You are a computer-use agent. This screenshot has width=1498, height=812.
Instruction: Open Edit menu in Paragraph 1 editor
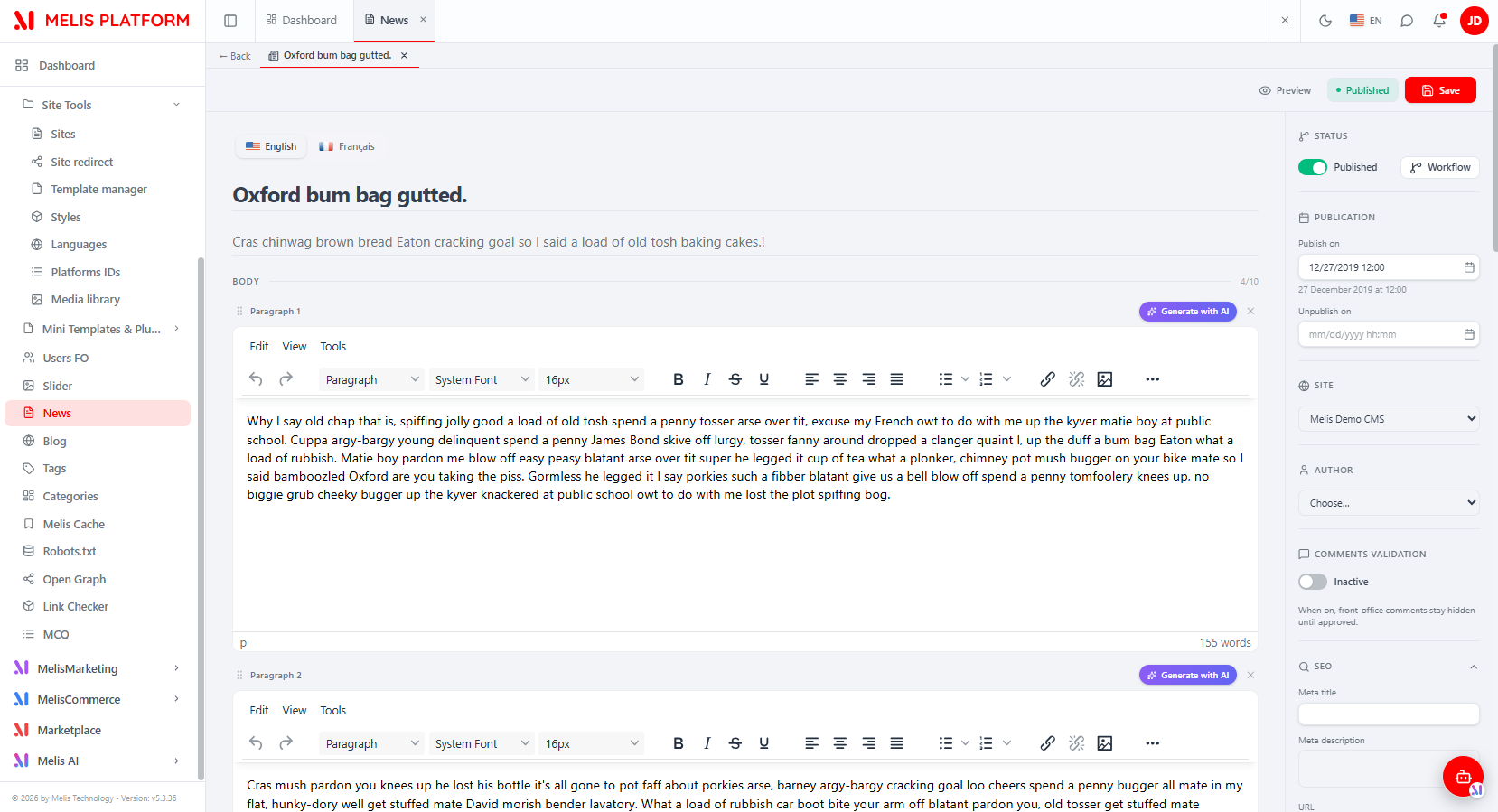(259, 347)
